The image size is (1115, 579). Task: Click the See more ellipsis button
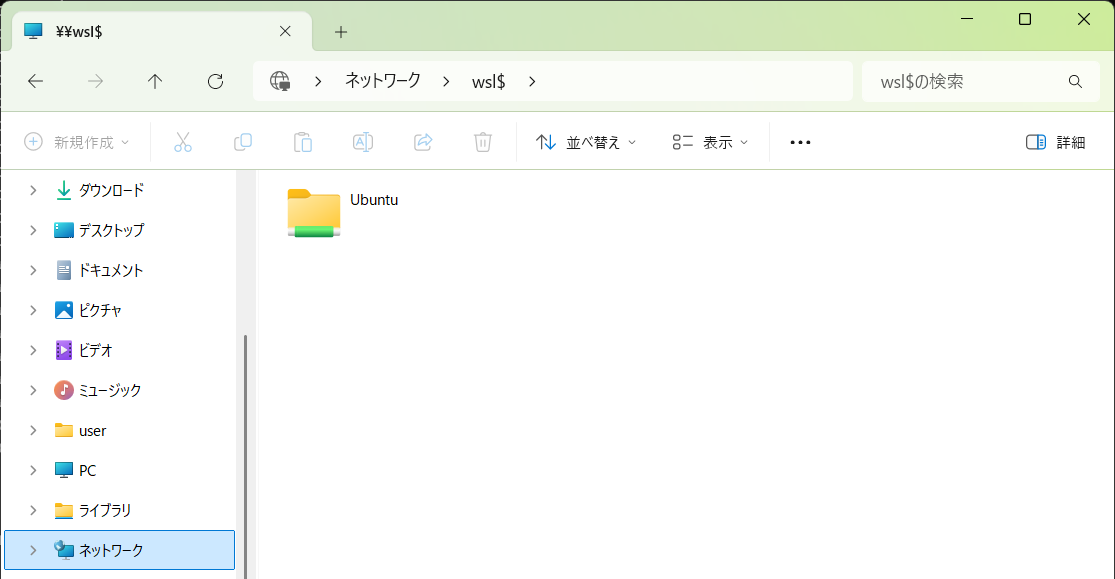[x=800, y=143]
